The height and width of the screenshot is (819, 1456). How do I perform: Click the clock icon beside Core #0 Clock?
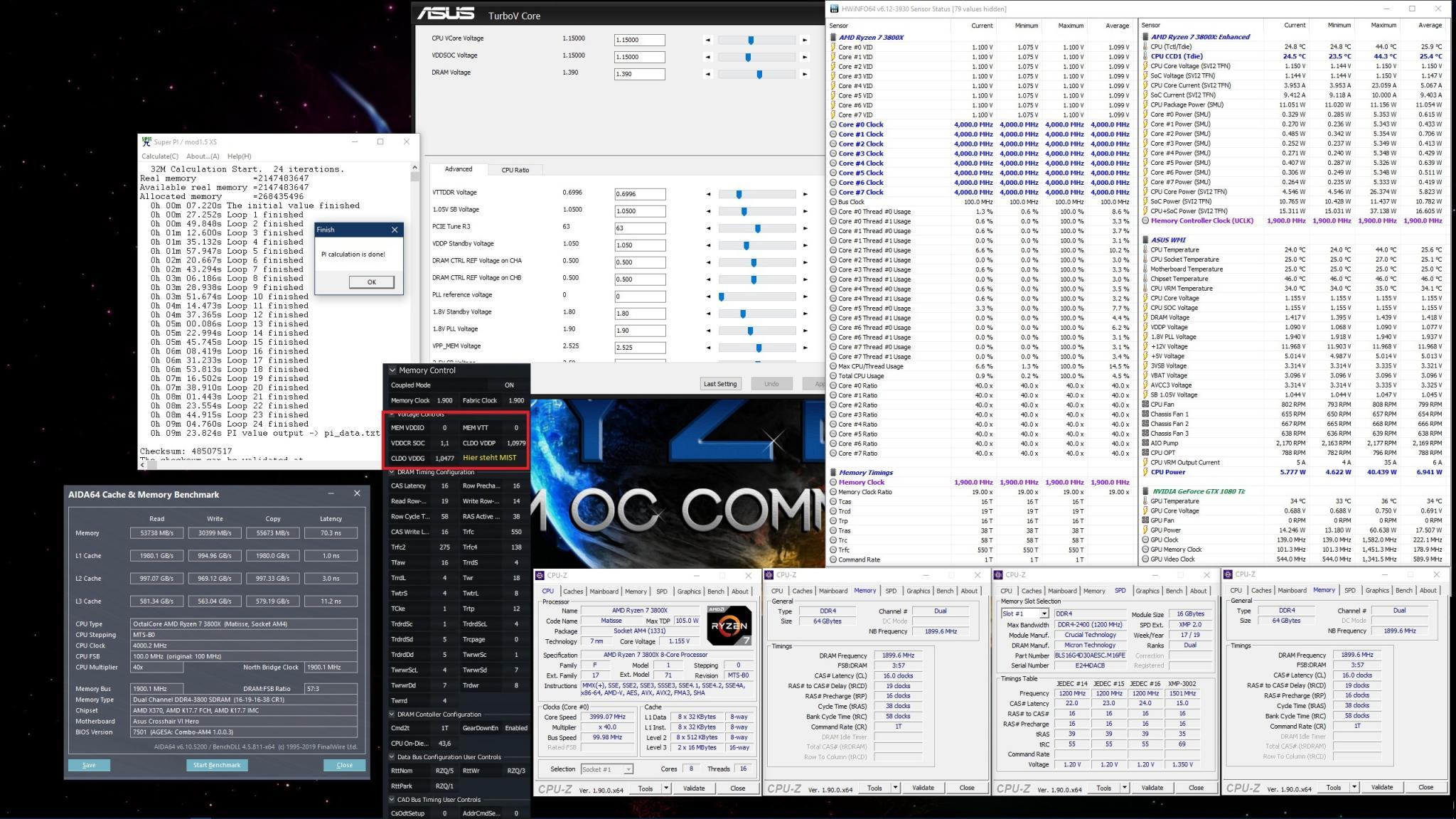click(x=833, y=124)
